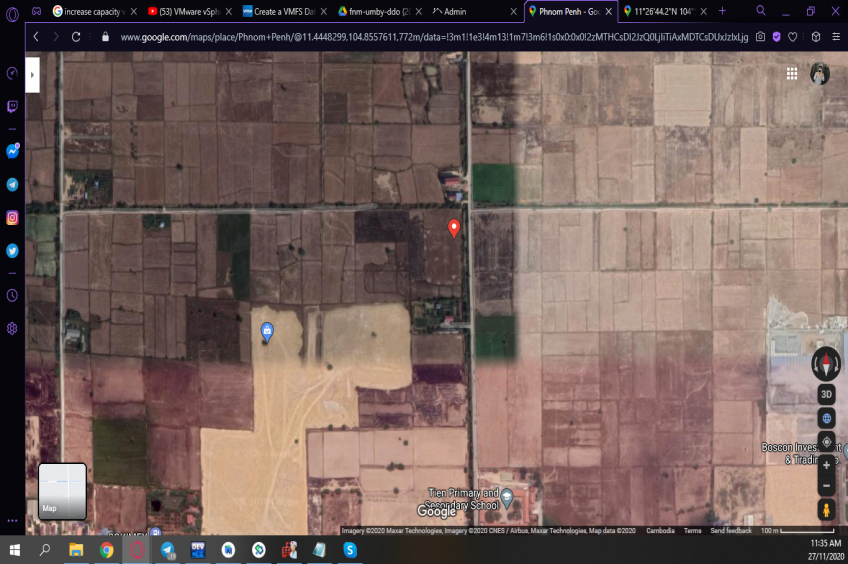Image resolution: width=848 pixels, height=564 pixels.
Task: Click the red location pin on the map
Action: pos(454,228)
